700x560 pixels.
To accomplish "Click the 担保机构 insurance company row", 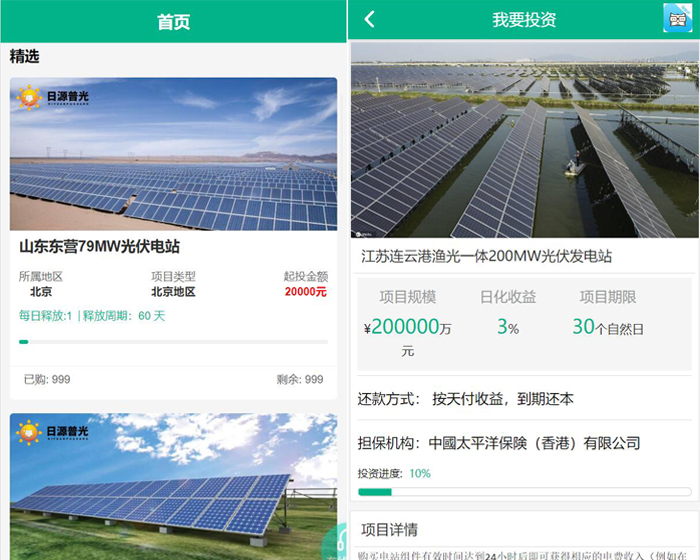I will click(x=498, y=443).
